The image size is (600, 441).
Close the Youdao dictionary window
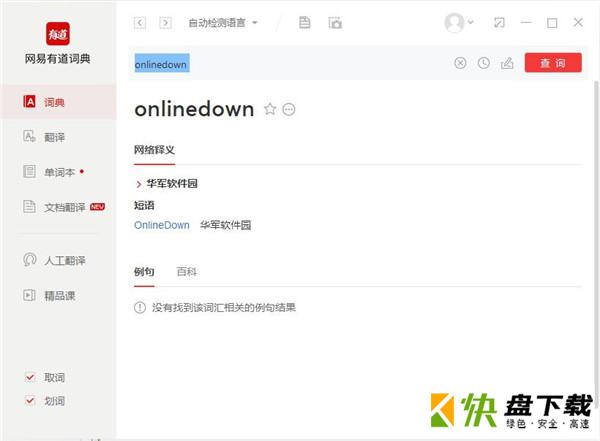[x=578, y=23]
